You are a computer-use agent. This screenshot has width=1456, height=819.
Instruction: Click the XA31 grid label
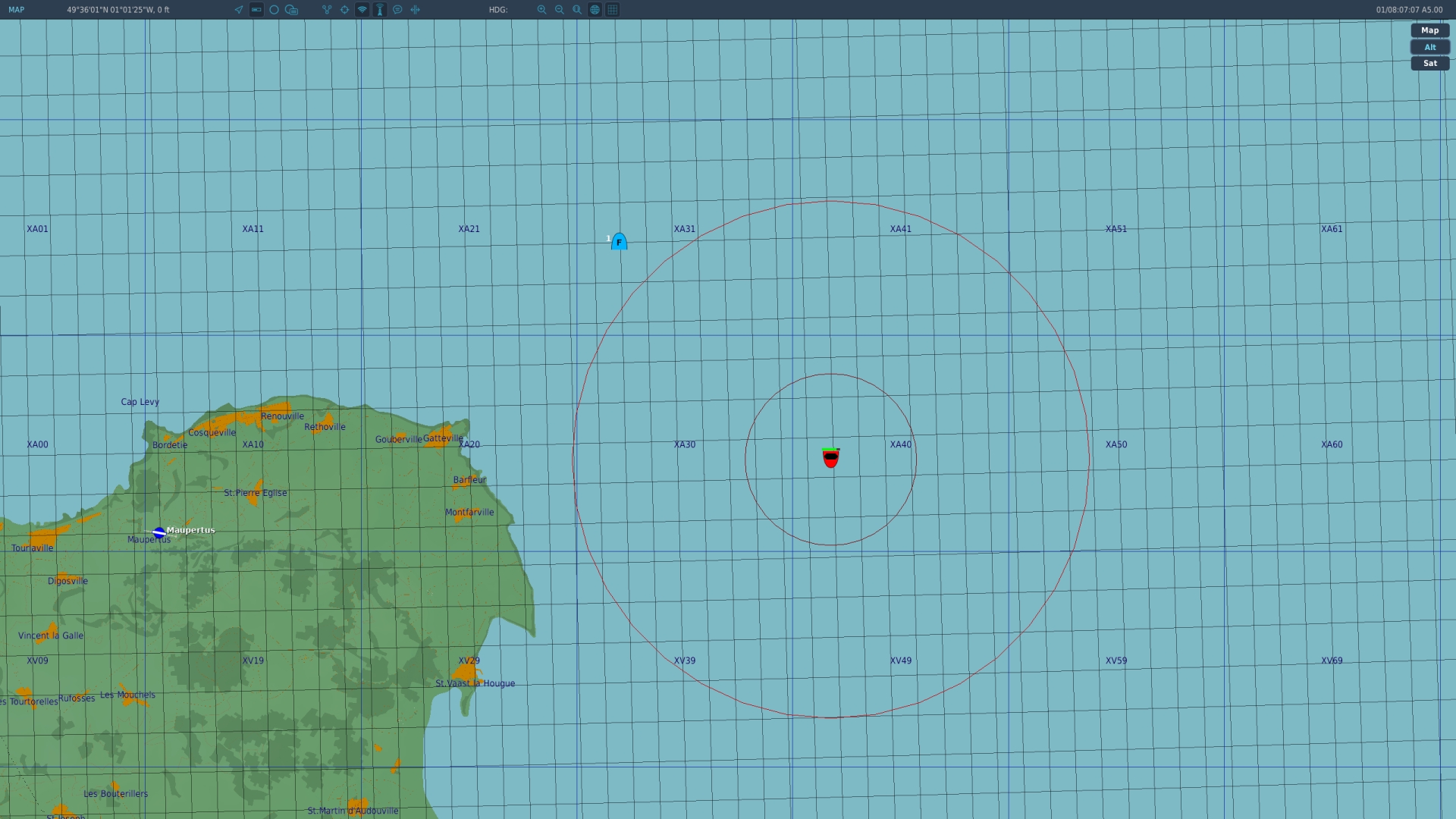click(x=685, y=229)
